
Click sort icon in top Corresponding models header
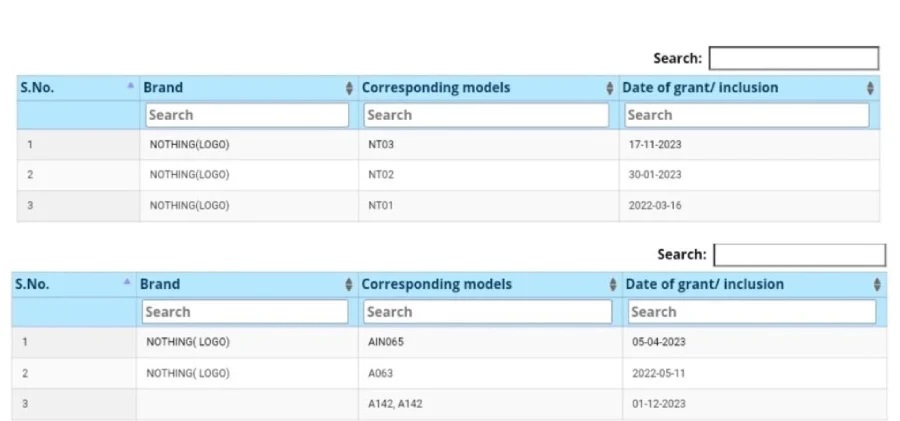610,88
